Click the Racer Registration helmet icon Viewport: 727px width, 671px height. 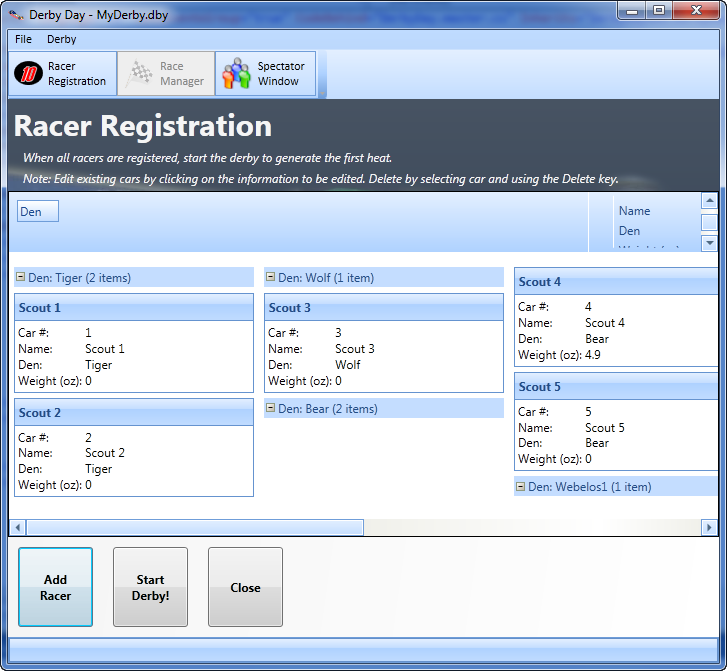coord(30,74)
